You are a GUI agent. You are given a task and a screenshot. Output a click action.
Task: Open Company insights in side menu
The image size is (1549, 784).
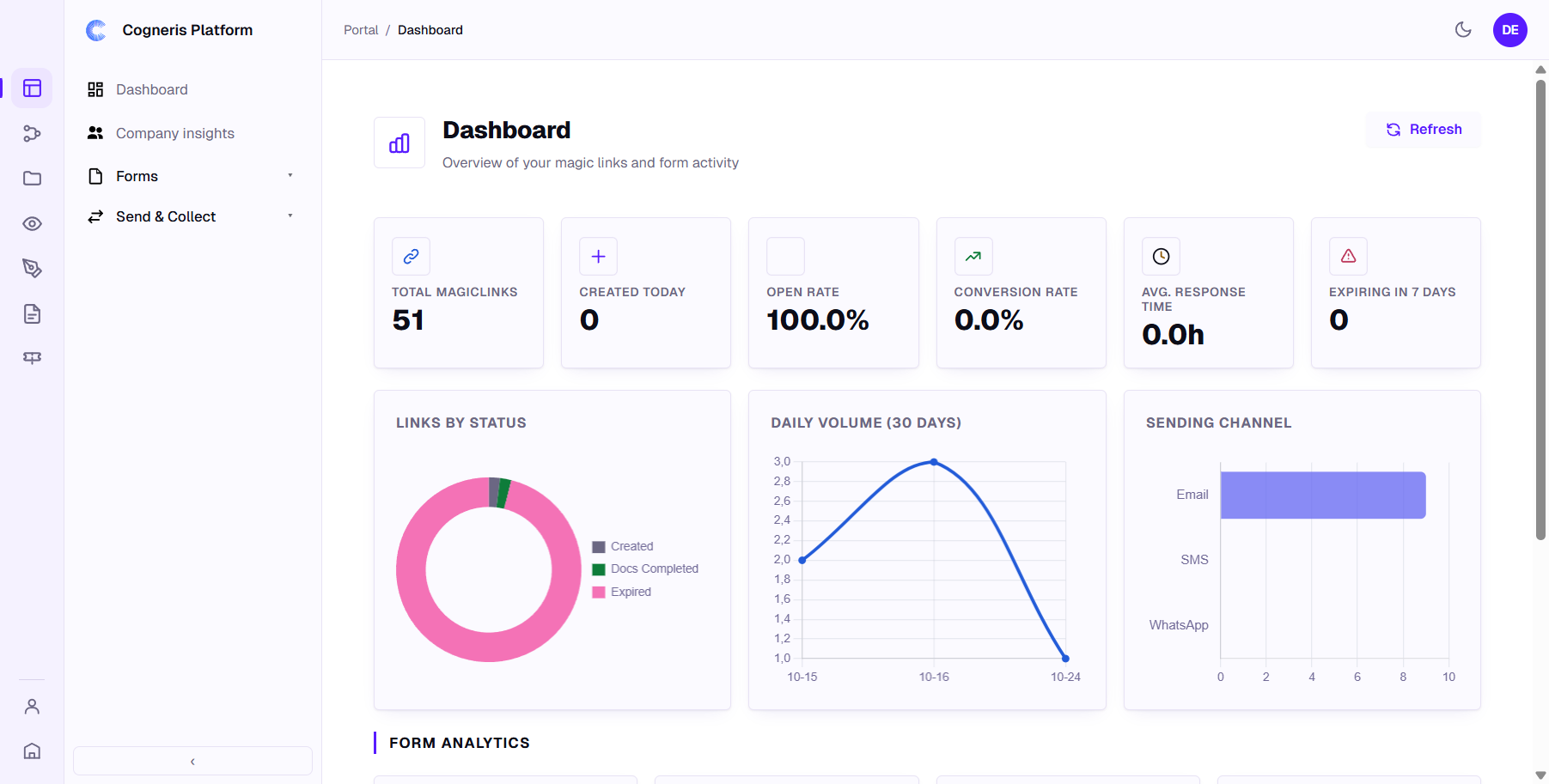175,133
